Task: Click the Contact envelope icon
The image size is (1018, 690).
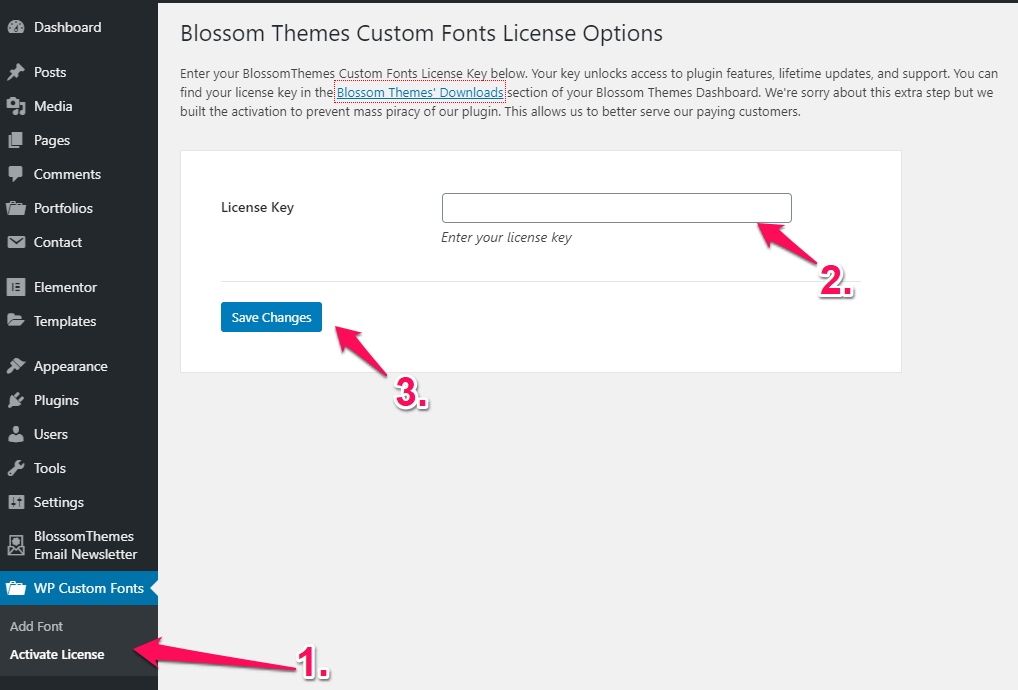Action: [x=16, y=242]
